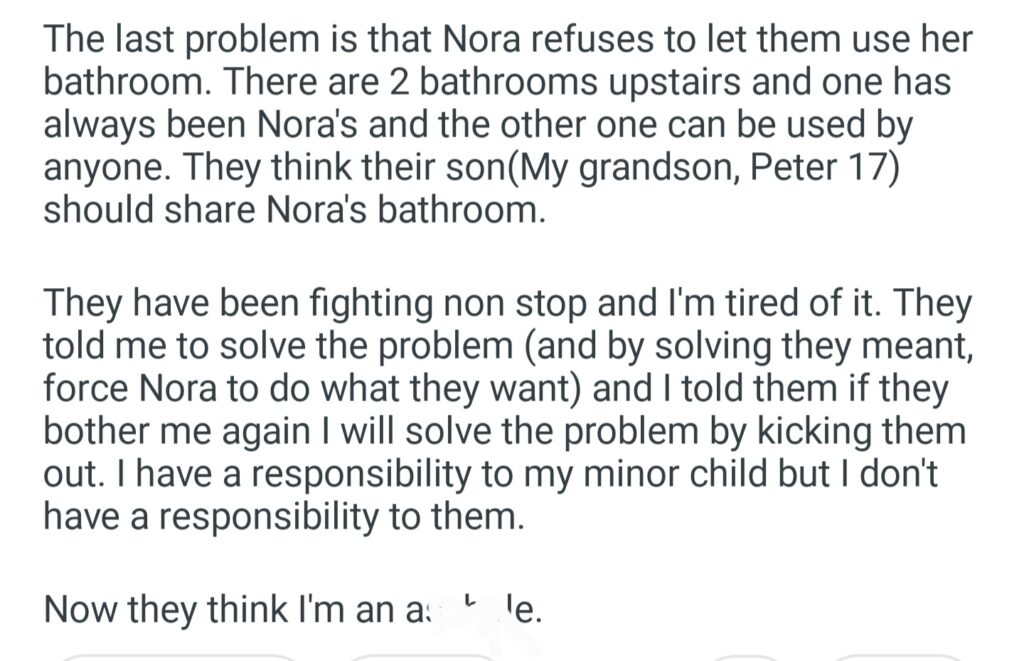Screen dimensions: 1024x661
Task: Click the line 'have a responsibility to them.'
Action: point(283,516)
